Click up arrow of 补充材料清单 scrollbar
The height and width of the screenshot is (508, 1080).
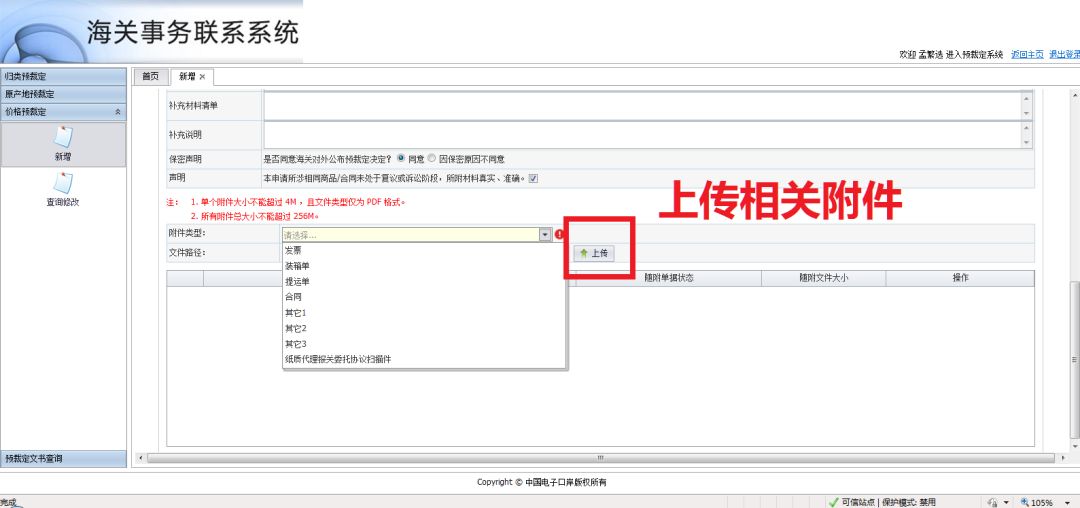tap(1027, 98)
